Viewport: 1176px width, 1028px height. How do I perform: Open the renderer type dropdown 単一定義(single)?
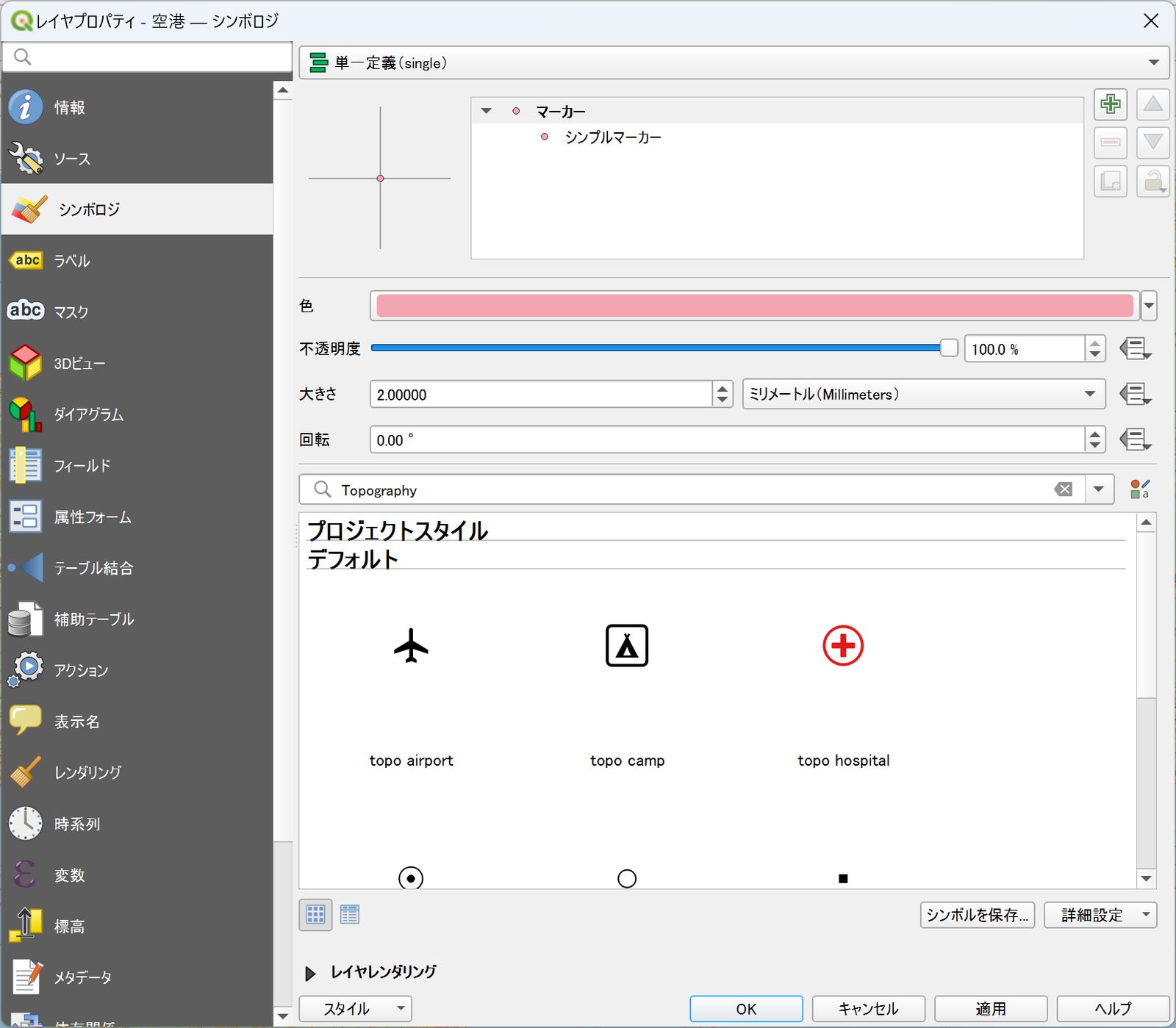click(x=734, y=63)
